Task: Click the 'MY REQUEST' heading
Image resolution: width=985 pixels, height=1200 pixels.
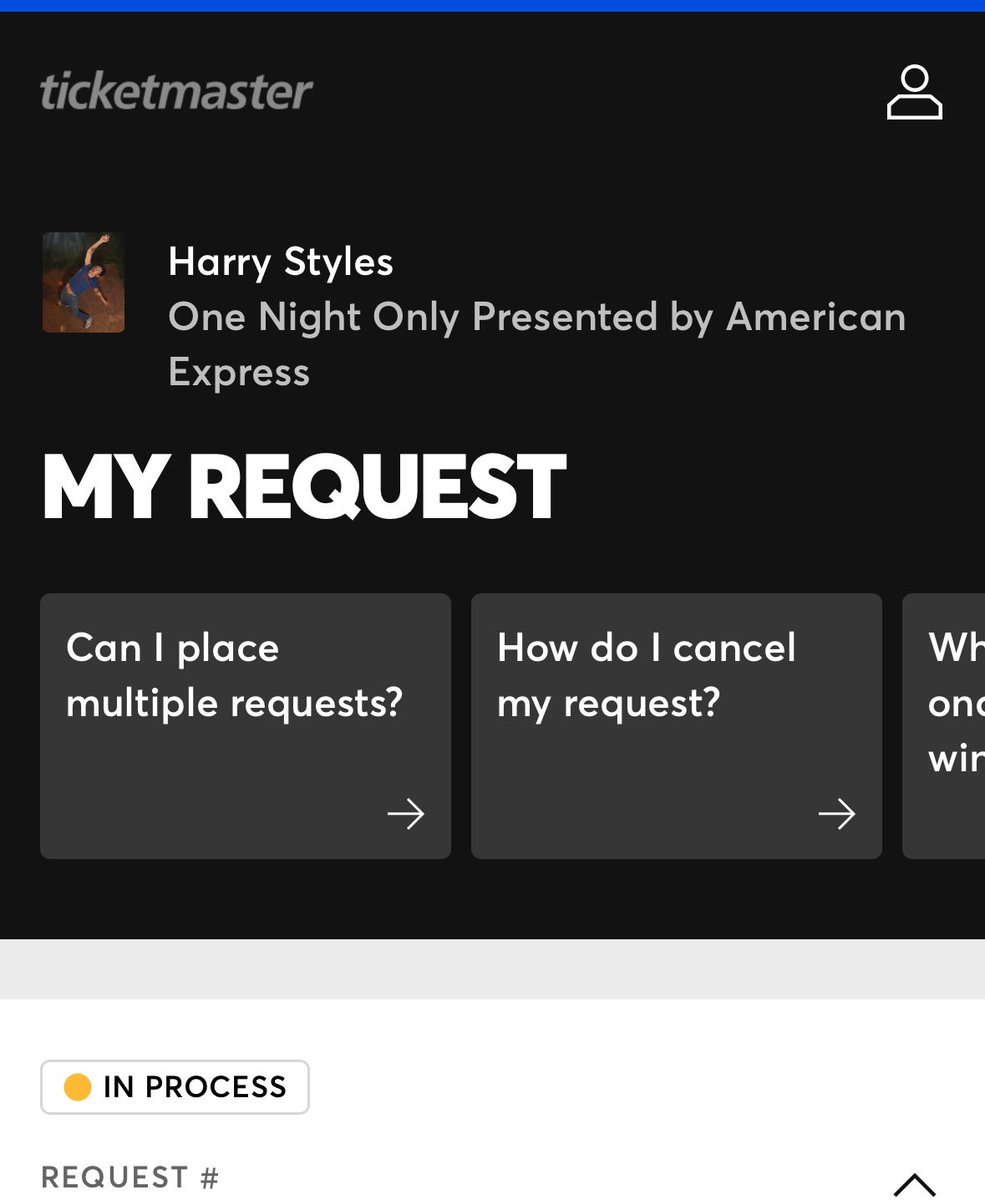Action: [x=304, y=487]
